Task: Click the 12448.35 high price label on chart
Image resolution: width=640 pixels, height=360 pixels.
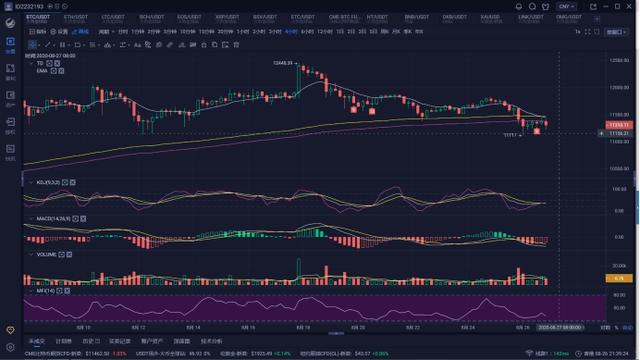Action: pyautogui.click(x=283, y=63)
